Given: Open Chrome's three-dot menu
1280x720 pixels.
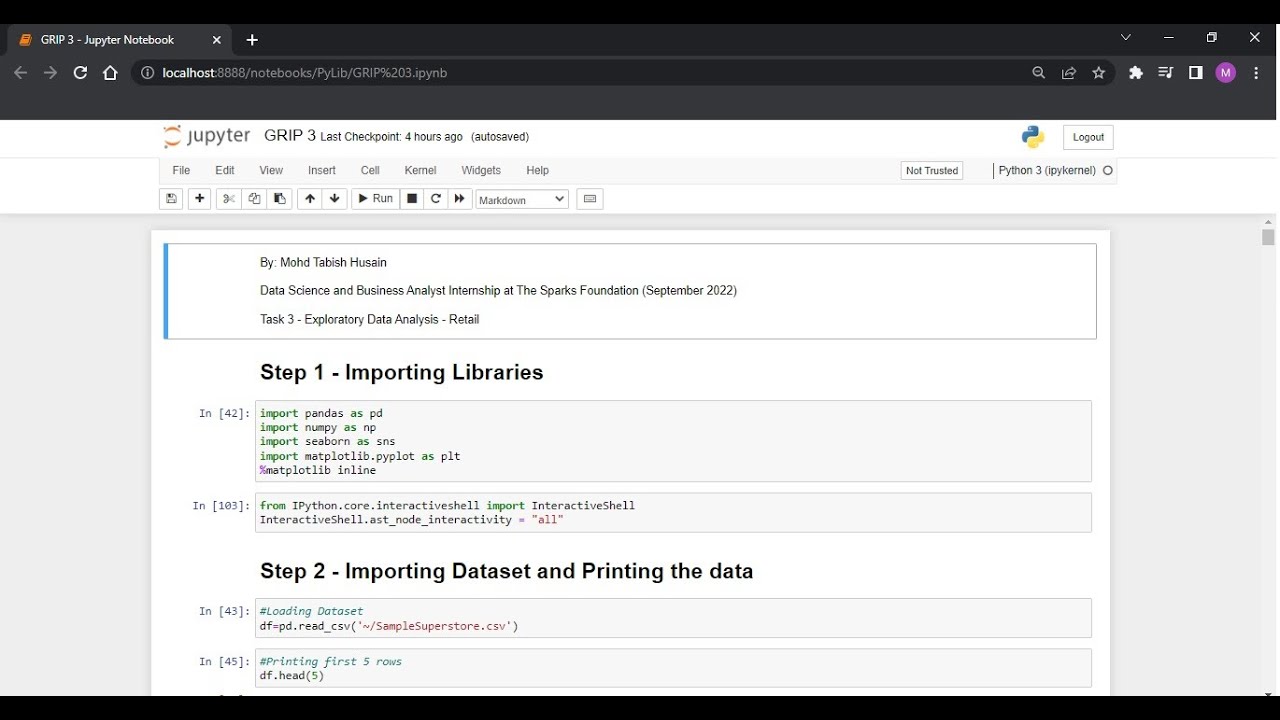Looking at the screenshot, I should point(1256,73).
